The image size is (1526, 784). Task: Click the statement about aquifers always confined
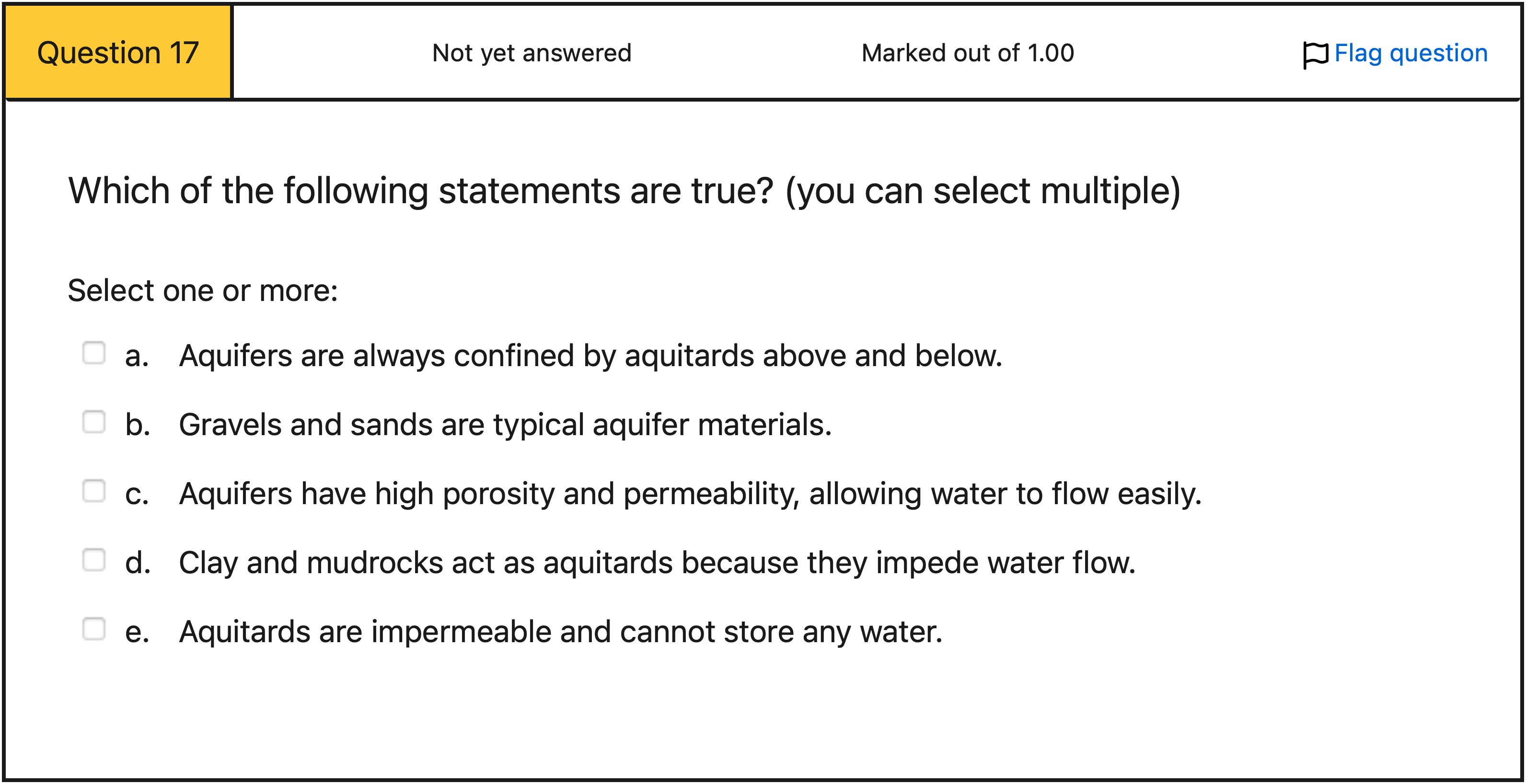click(590, 356)
